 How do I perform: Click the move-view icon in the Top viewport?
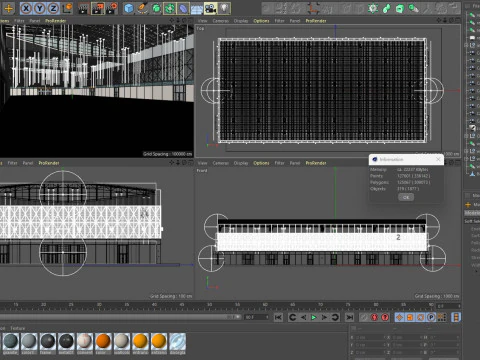pyautogui.click(x=439, y=21)
